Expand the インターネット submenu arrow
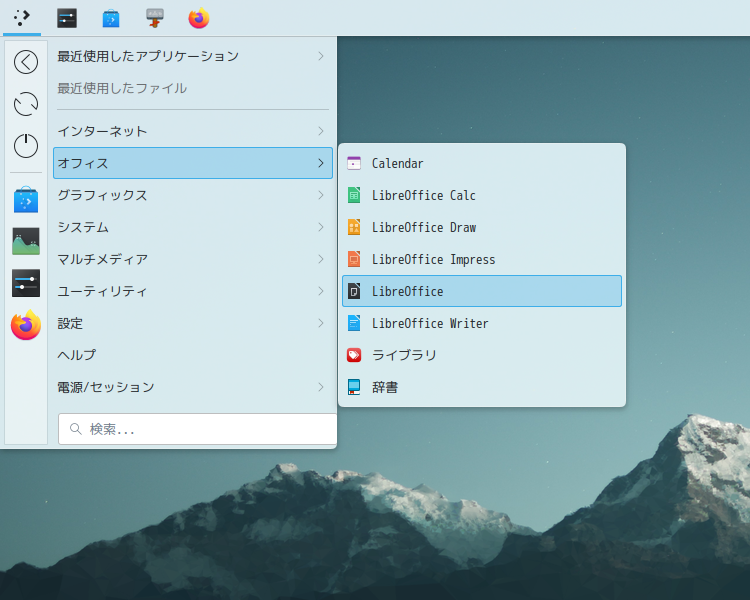 [x=321, y=131]
